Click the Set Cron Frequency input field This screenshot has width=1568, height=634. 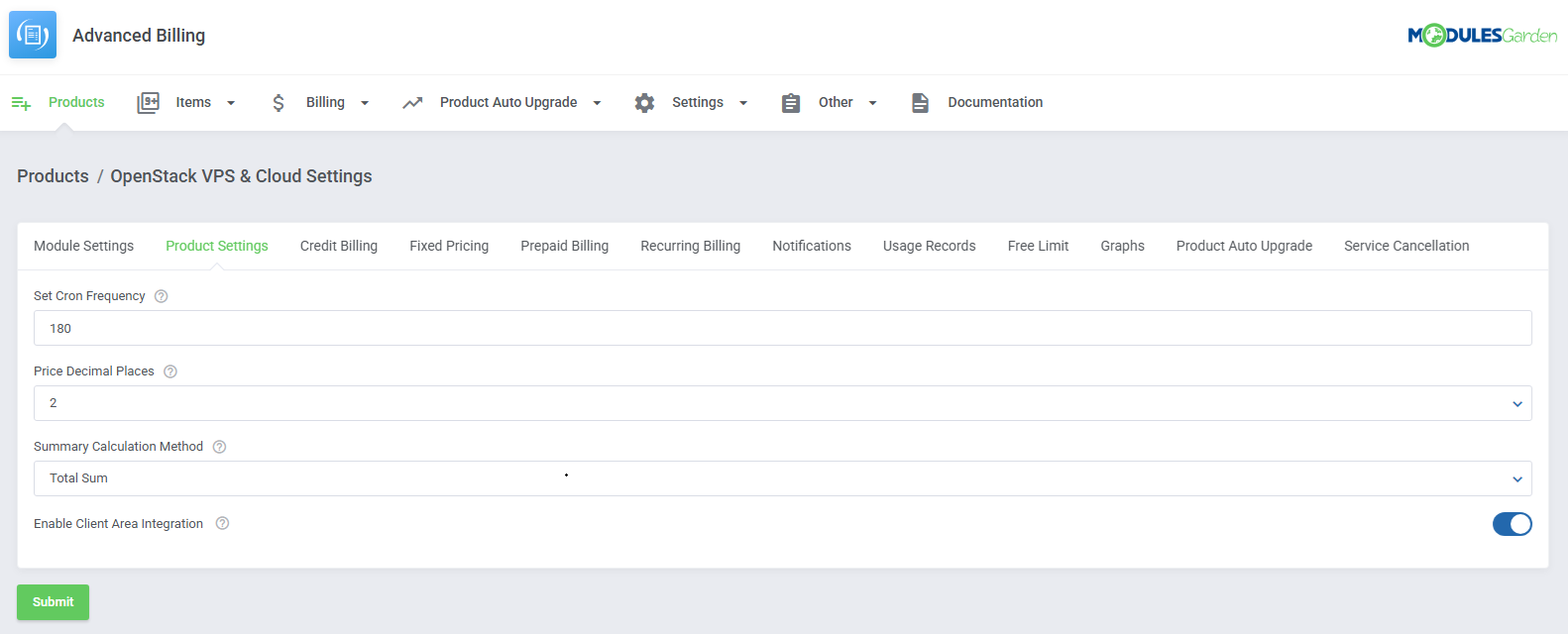point(783,328)
